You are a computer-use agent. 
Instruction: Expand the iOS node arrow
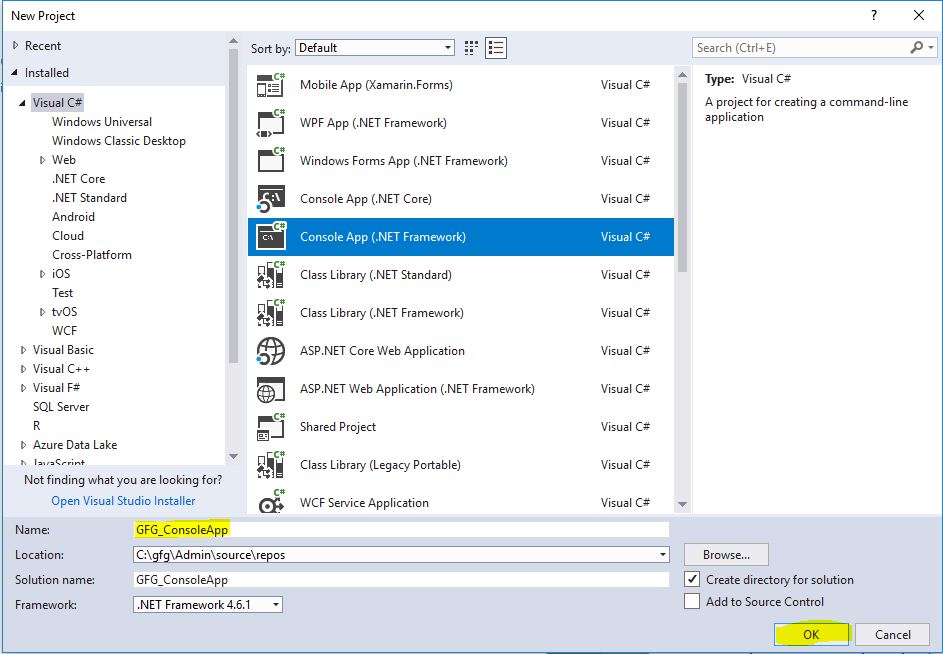[x=43, y=274]
